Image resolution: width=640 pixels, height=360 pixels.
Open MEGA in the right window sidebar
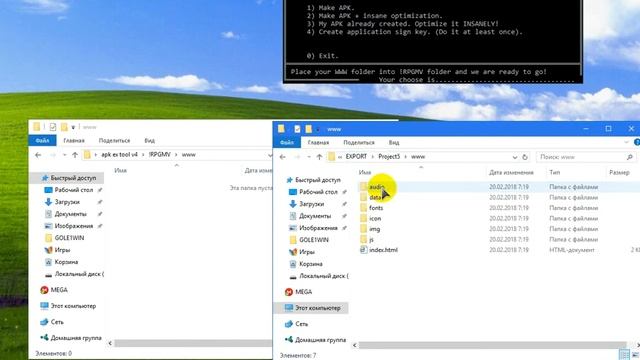299,292
